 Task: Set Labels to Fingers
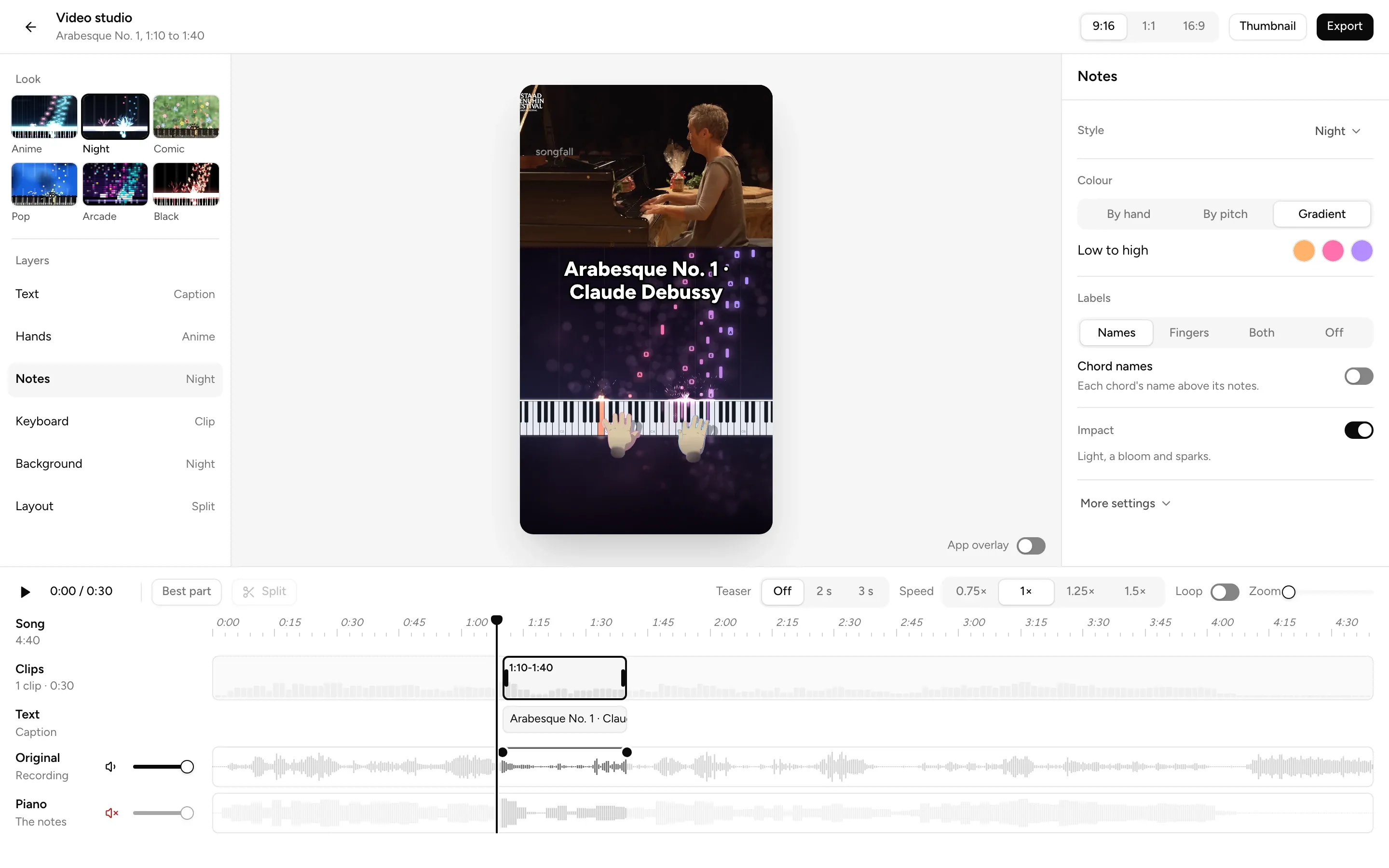(x=1189, y=333)
